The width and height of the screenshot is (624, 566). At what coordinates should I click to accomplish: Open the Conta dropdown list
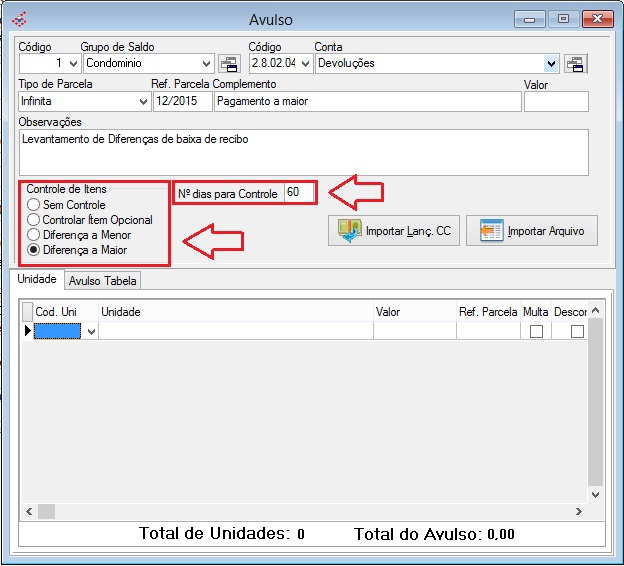tap(551, 64)
